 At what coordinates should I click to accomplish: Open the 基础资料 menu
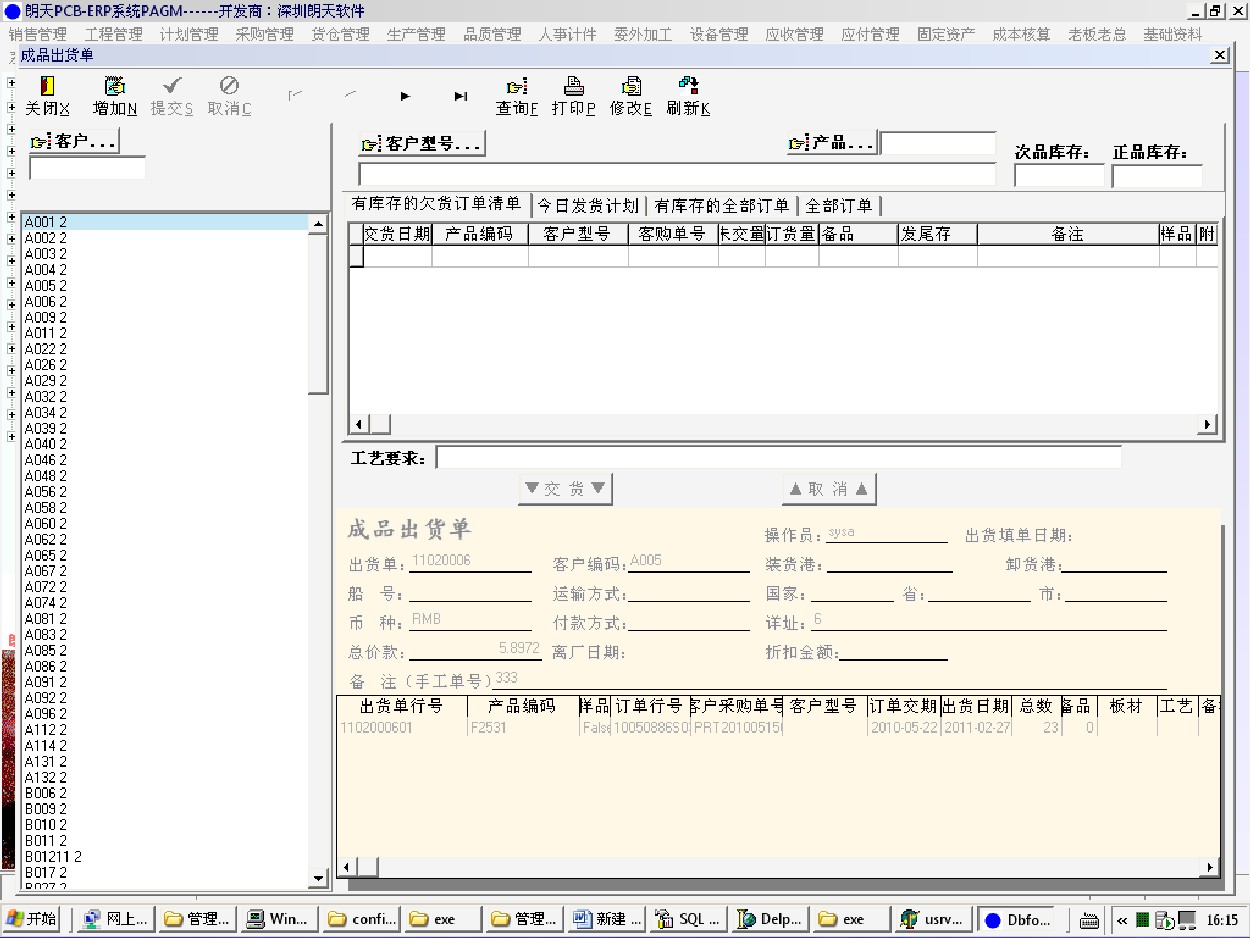[1173, 34]
